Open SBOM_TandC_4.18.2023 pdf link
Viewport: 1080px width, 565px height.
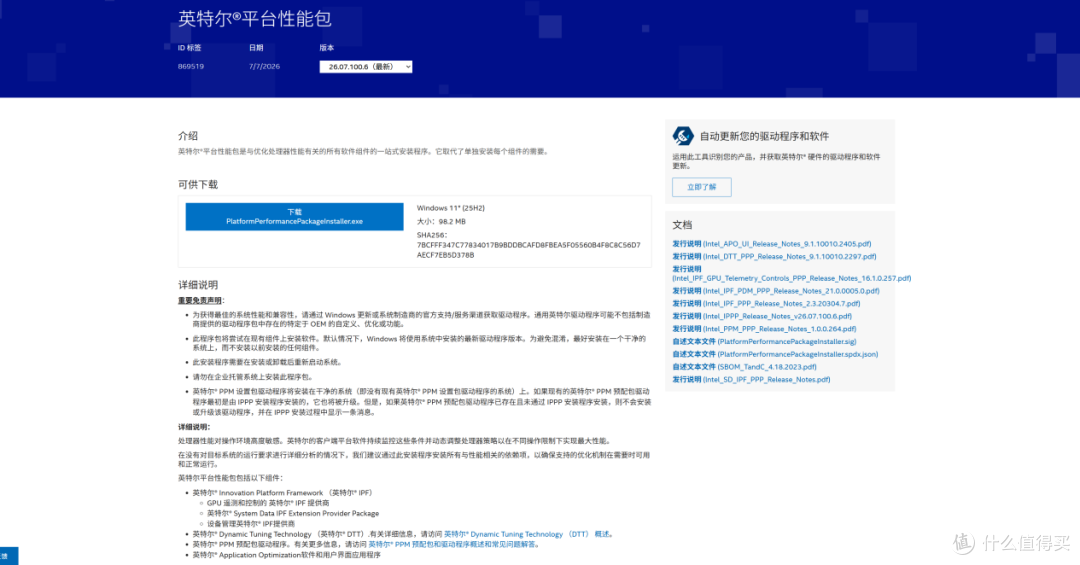tap(744, 367)
